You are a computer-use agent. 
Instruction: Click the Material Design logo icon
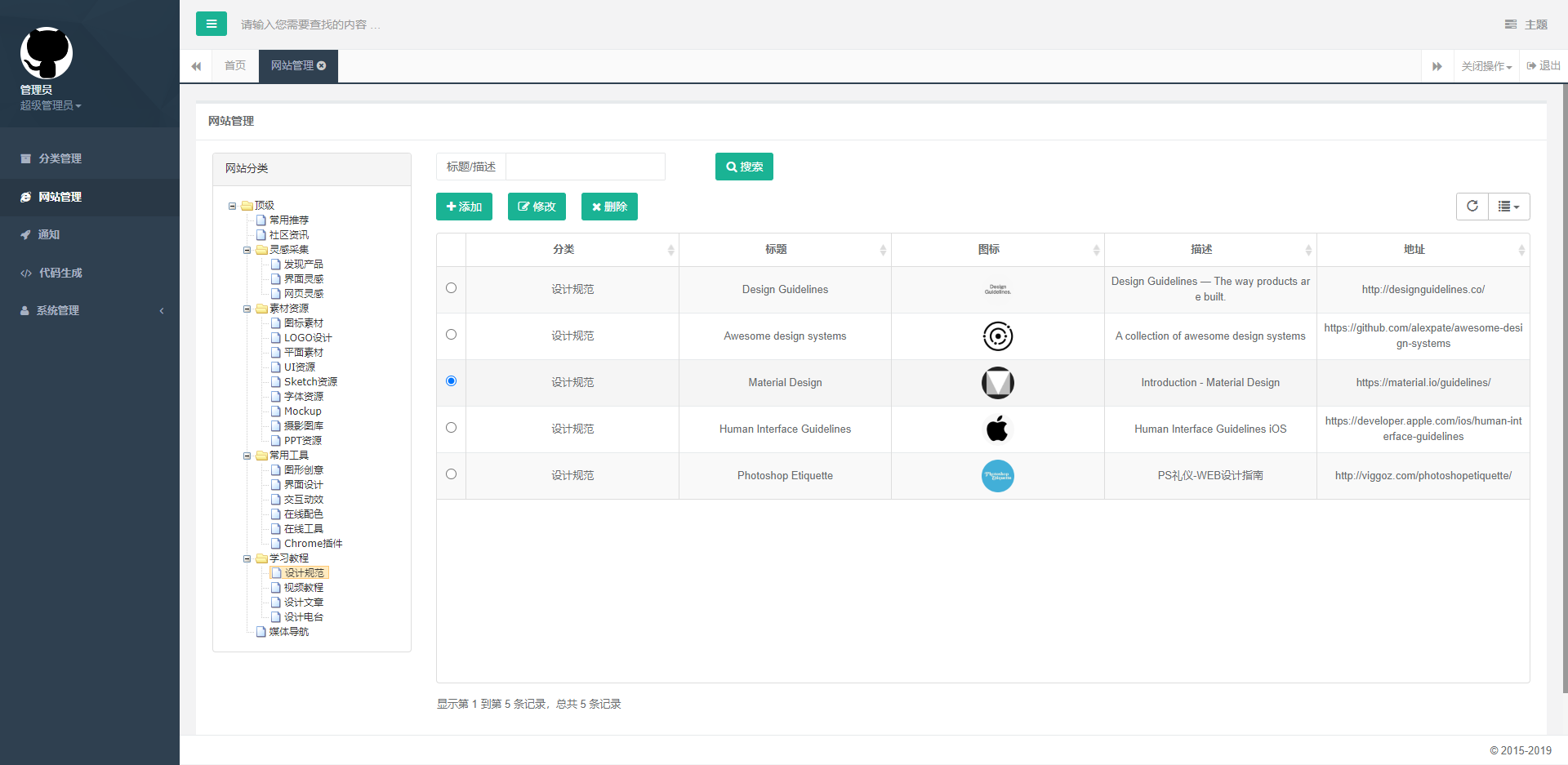coord(997,382)
